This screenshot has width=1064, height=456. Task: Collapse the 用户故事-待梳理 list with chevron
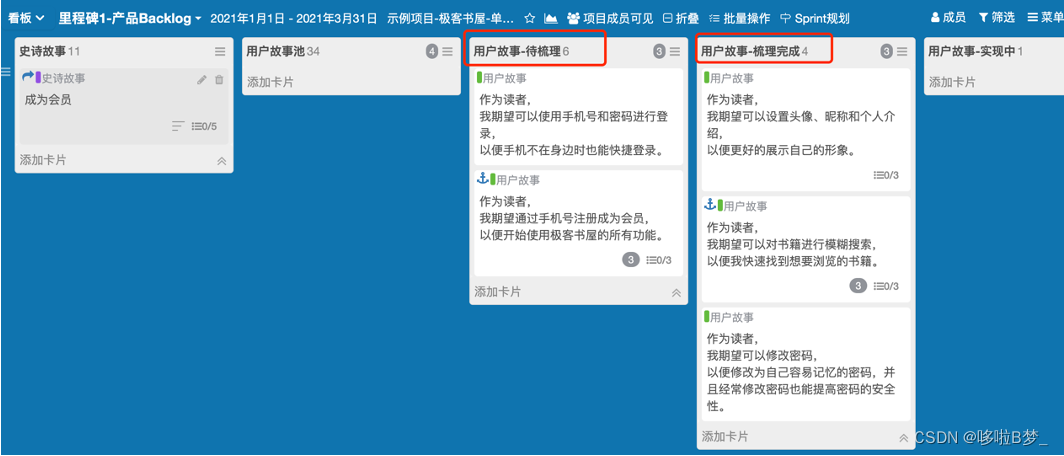pyautogui.click(x=676, y=293)
